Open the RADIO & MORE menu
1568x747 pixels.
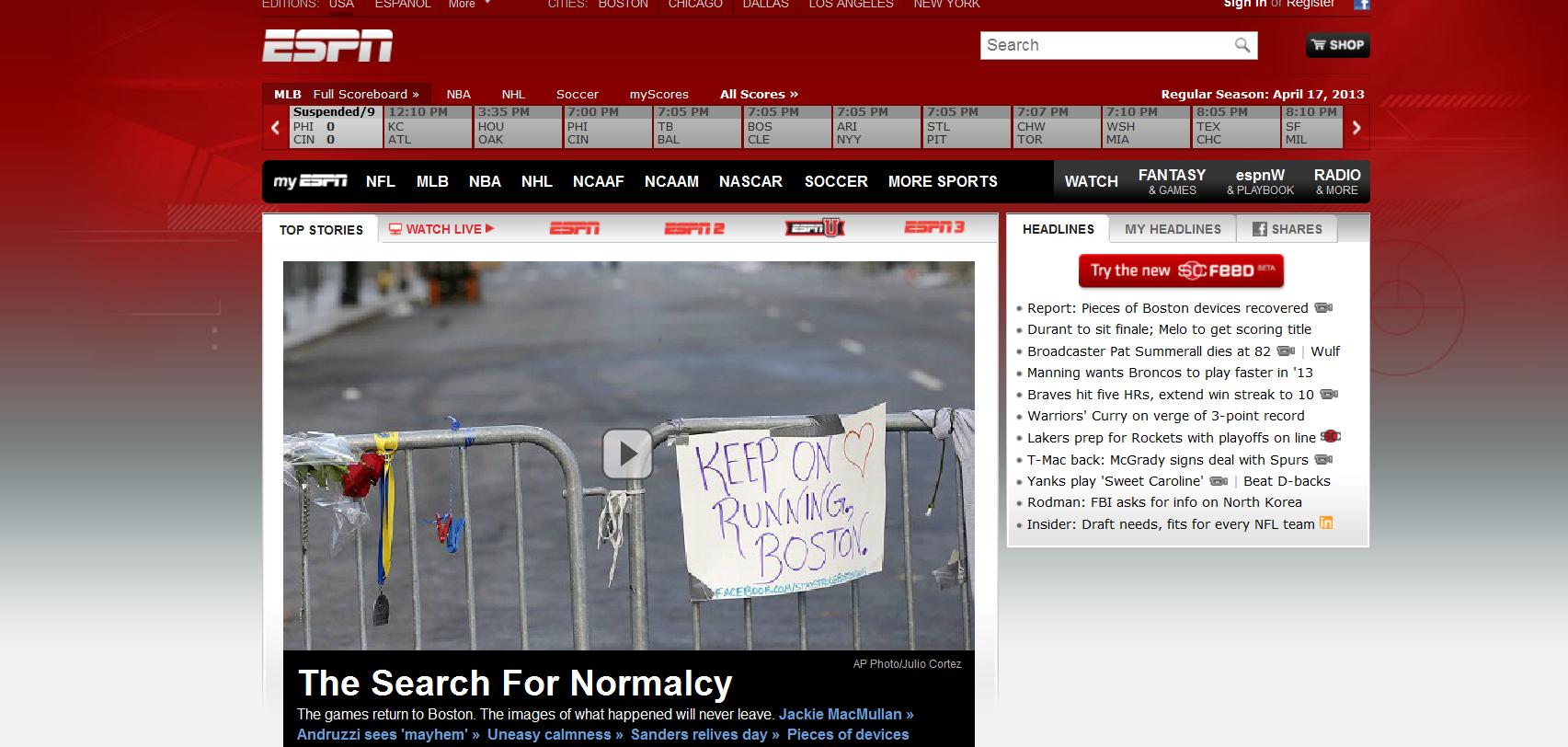tap(1337, 181)
